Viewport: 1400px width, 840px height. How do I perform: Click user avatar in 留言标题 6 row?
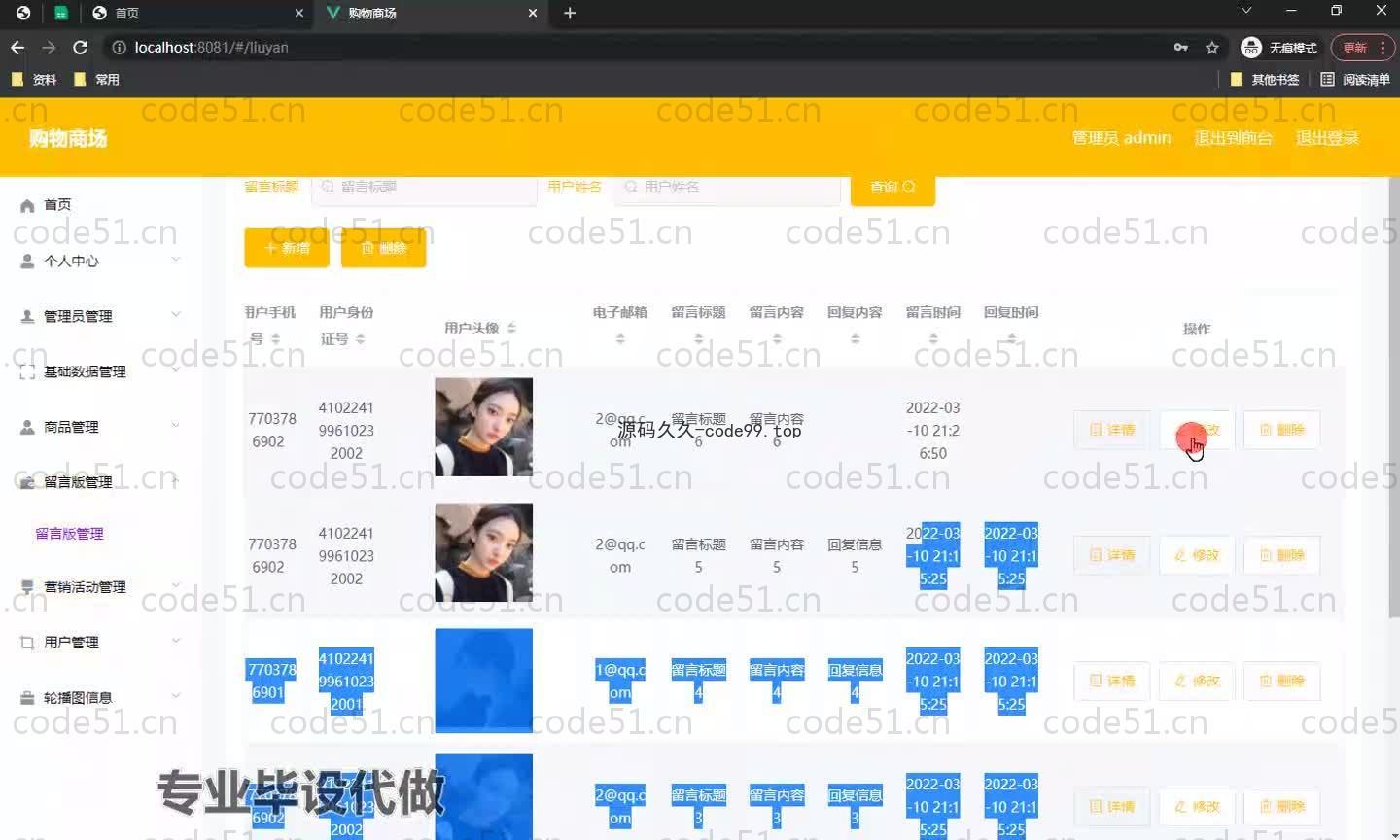point(483,427)
